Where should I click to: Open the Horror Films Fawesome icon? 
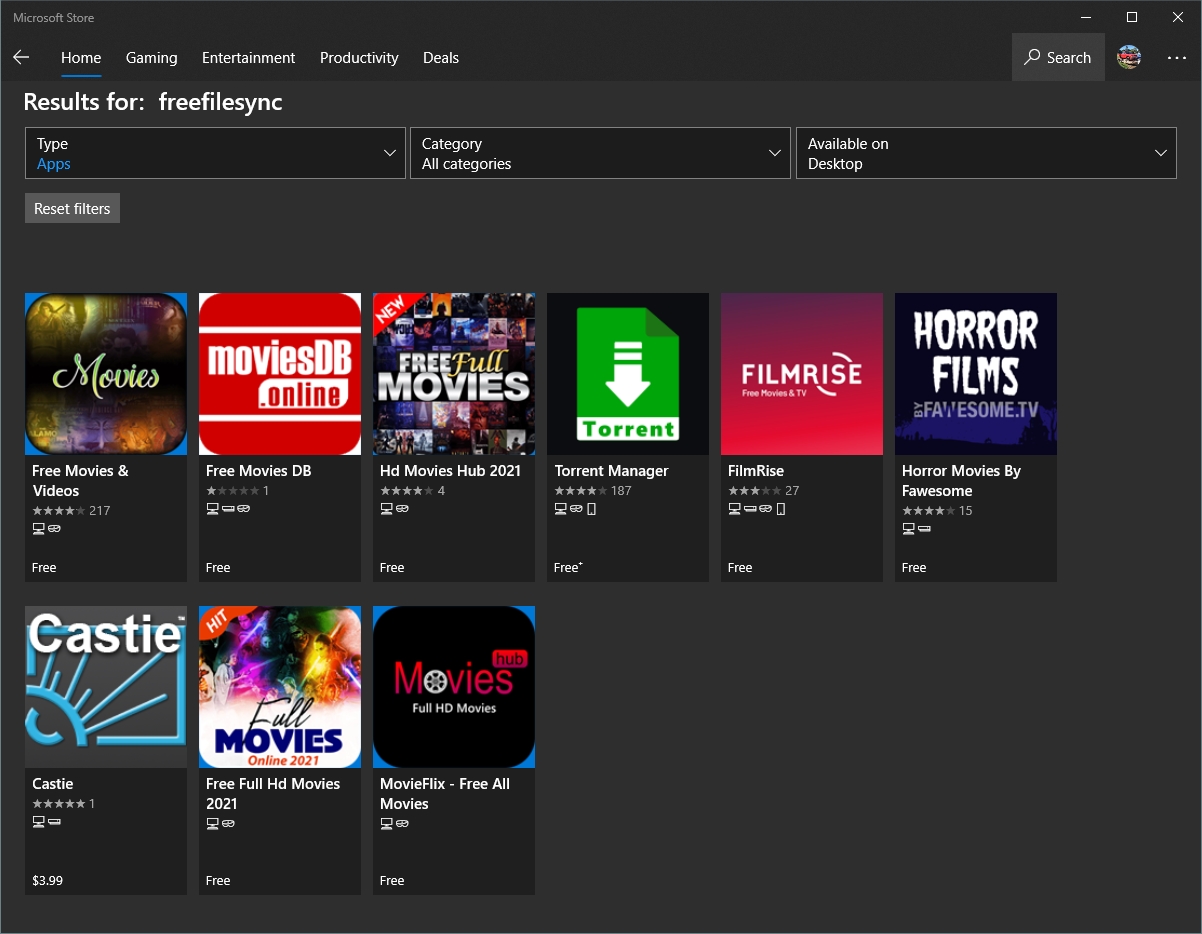click(976, 374)
